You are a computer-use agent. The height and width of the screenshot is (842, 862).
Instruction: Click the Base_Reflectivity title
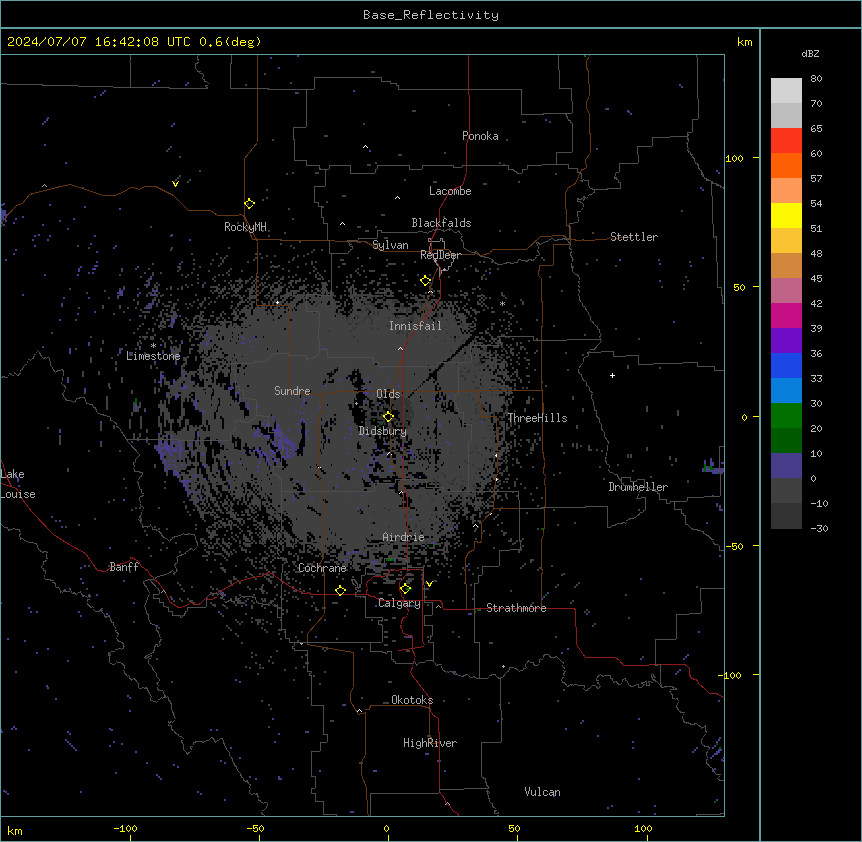[x=431, y=15]
